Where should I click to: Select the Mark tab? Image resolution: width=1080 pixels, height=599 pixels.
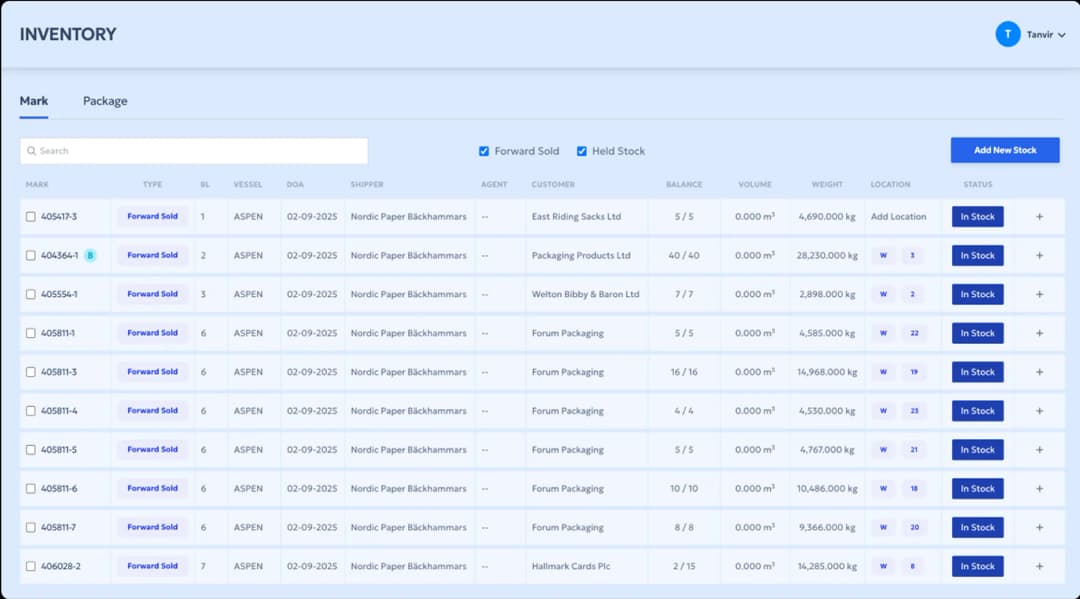point(34,101)
